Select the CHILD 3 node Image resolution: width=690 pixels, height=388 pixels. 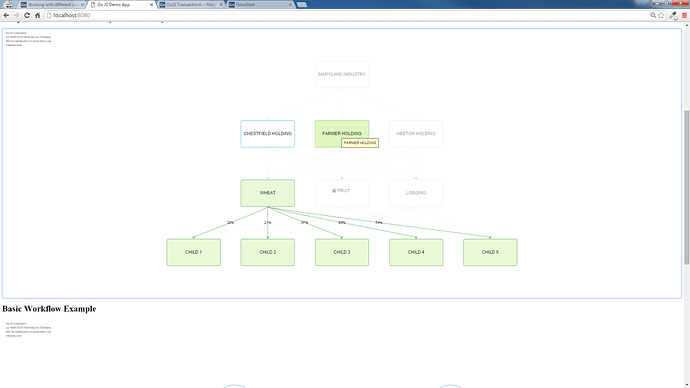coord(342,252)
